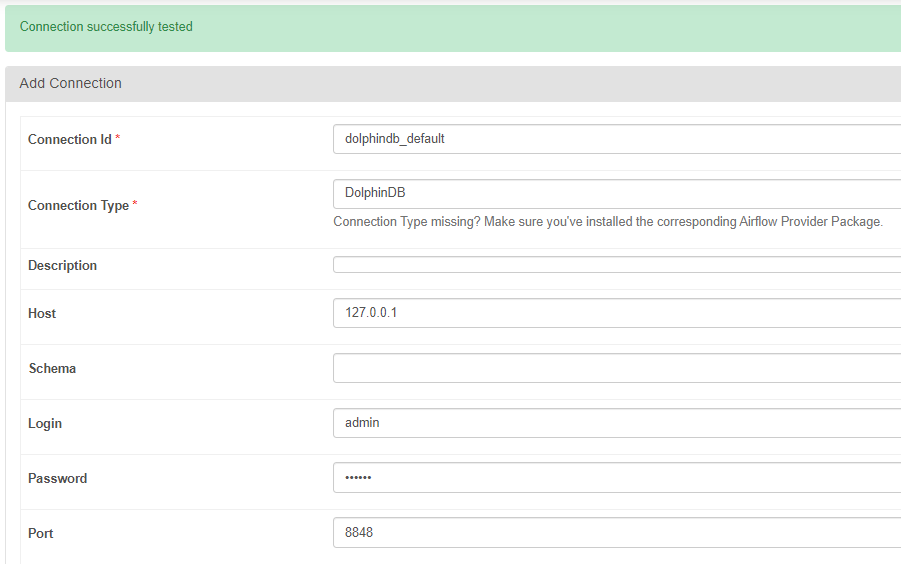Focus the Description text box
This screenshot has height=564, width=901.
point(617,265)
